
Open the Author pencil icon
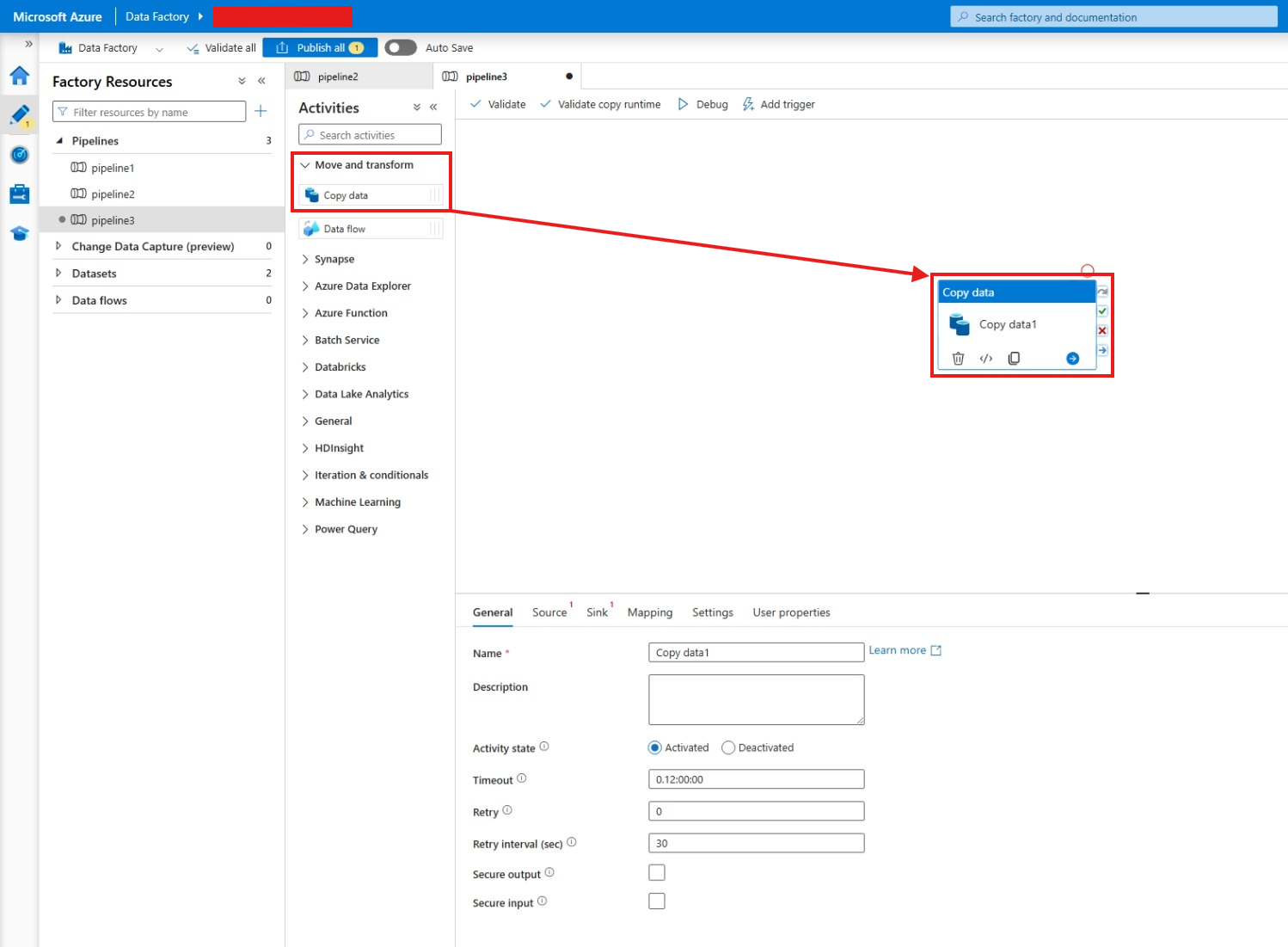click(x=20, y=114)
